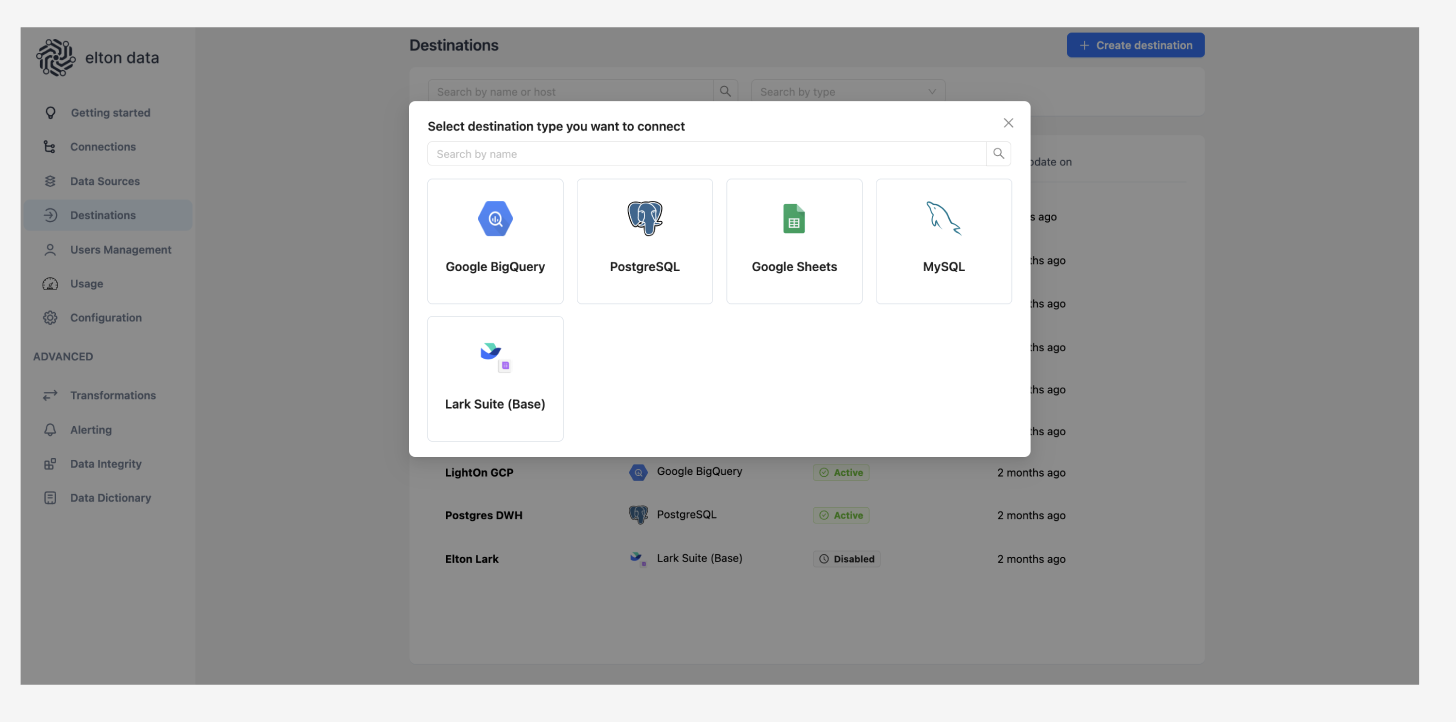Click the Connections sidebar icon

point(50,147)
